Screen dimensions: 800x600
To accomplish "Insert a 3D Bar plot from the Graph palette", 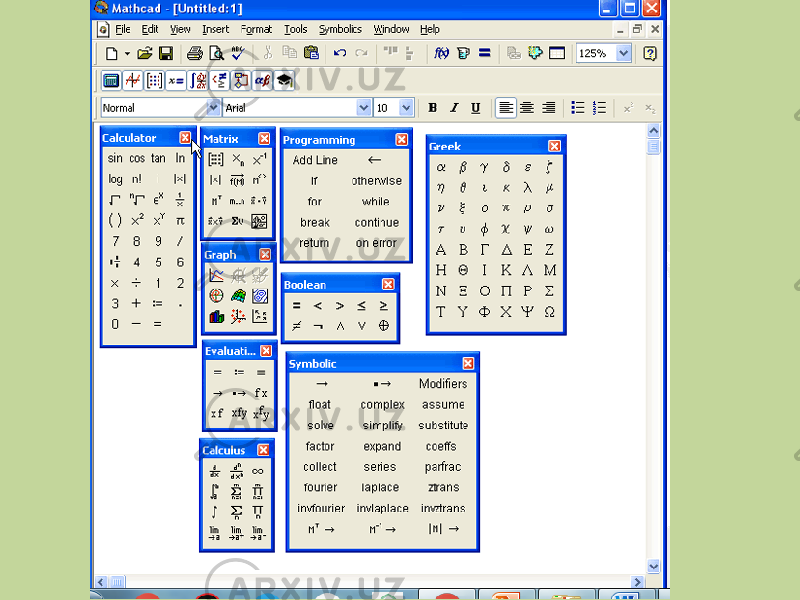I will [x=216, y=317].
